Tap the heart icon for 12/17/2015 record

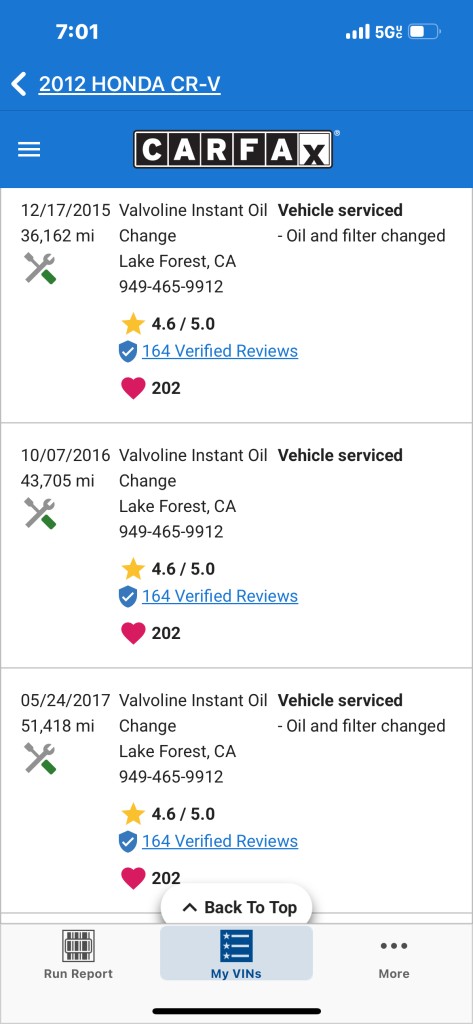click(x=133, y=388)
